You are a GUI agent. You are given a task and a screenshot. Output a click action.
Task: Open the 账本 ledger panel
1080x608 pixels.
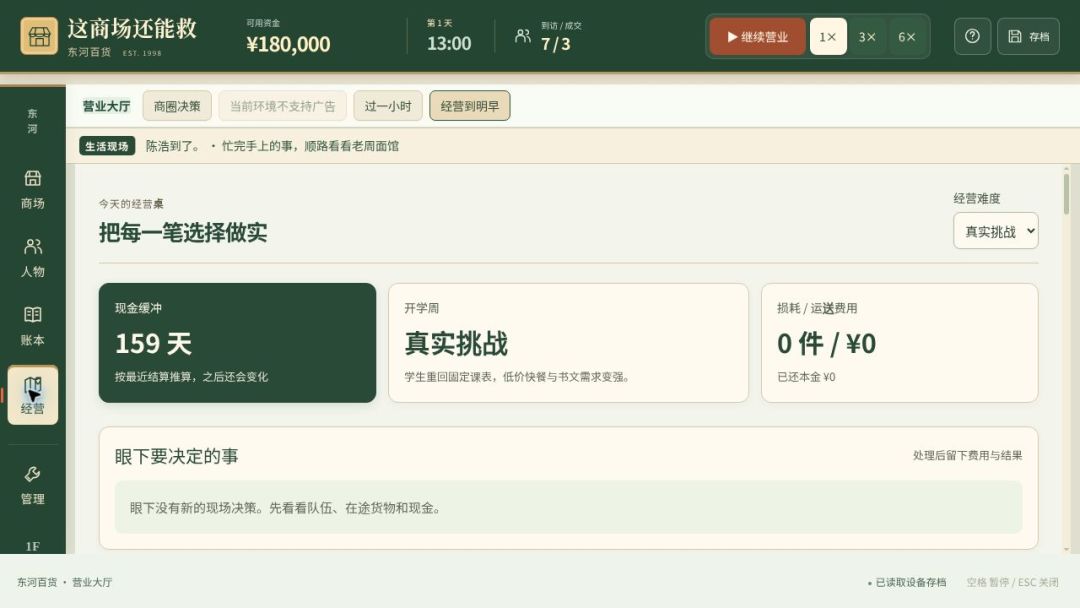point(32,326)
